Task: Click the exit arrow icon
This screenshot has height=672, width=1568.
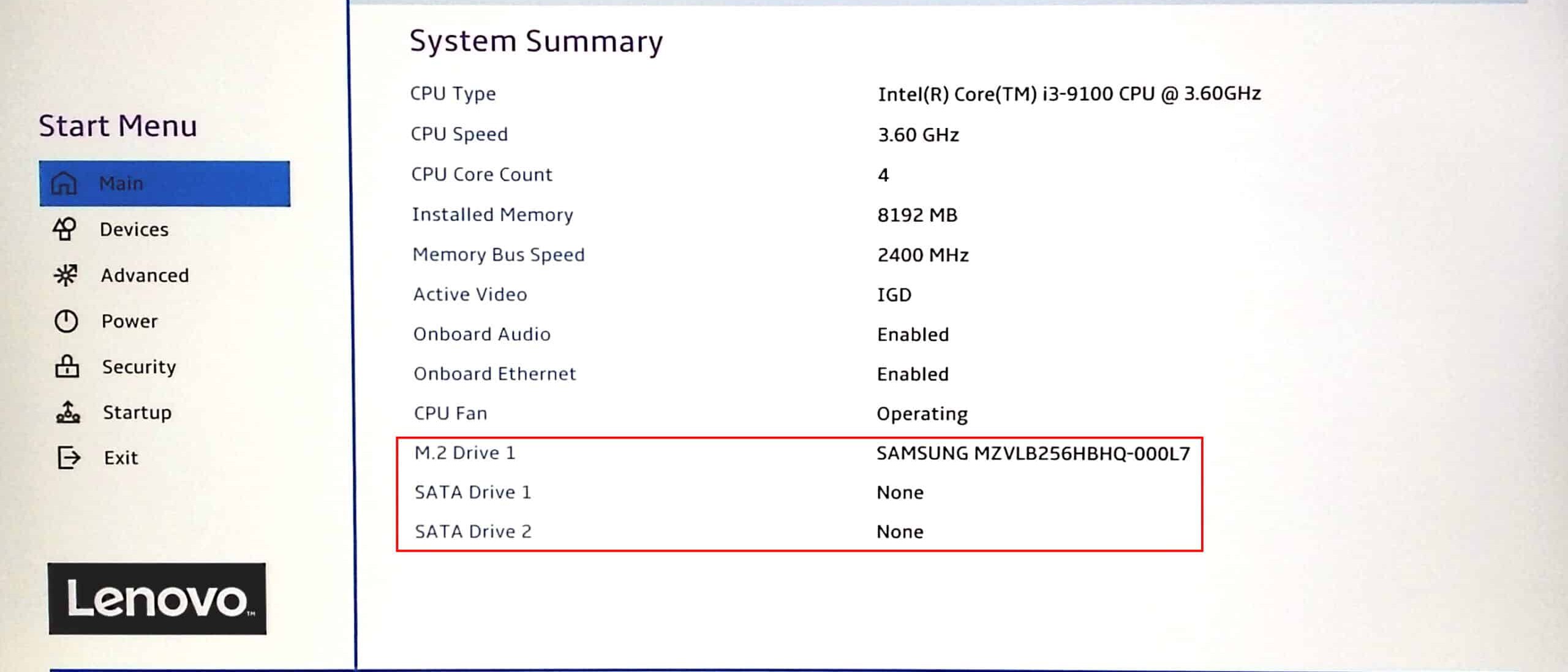Action: point(69,458)
